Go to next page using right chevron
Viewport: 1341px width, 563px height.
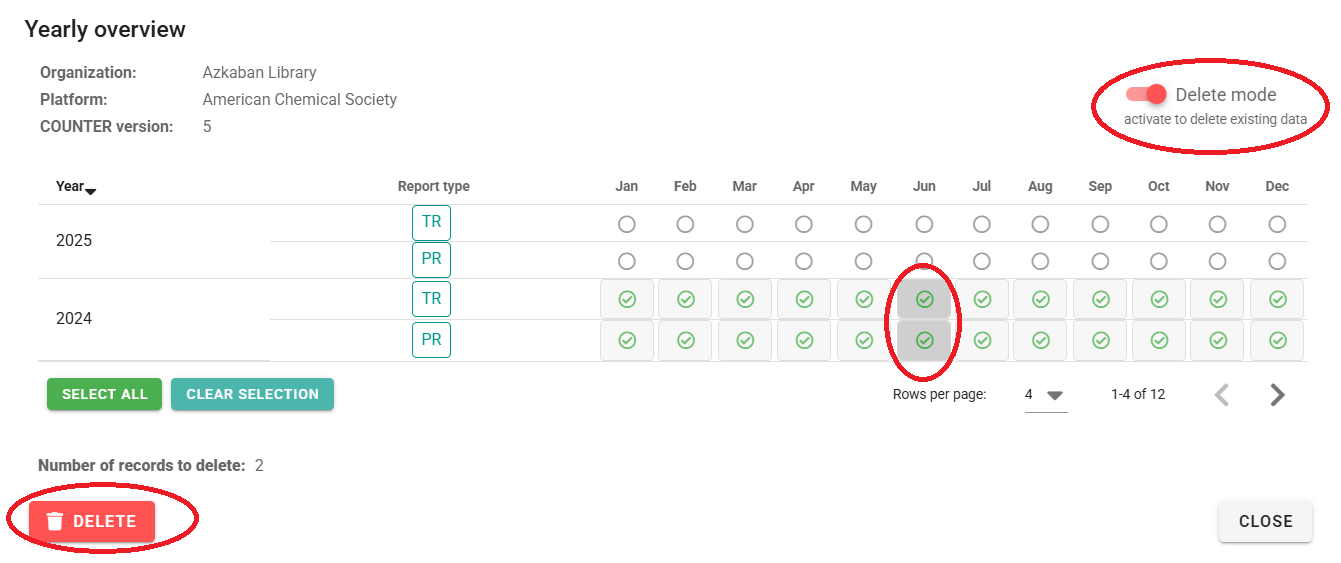point(1277,395)
